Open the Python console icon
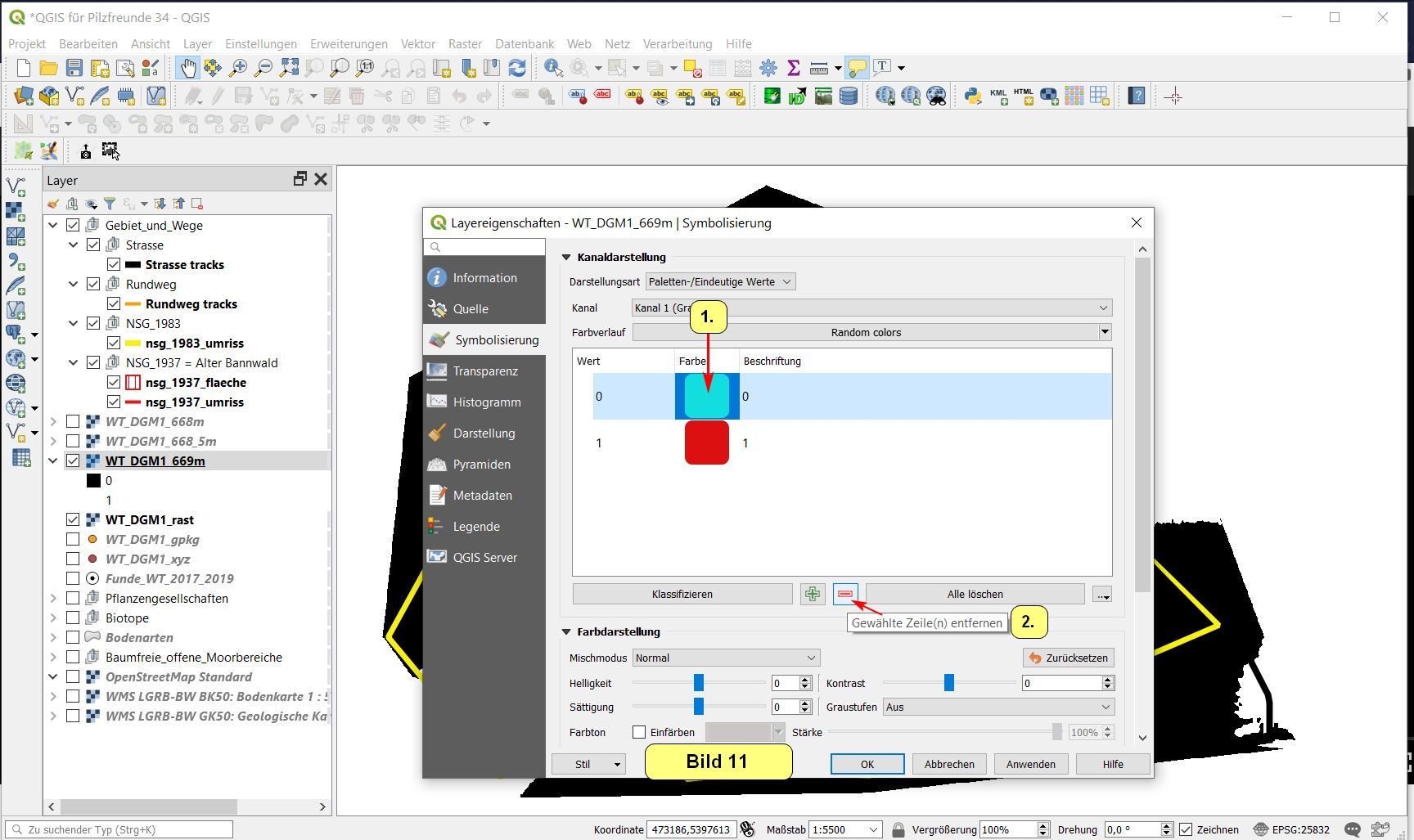Screen dimensions: 1414x840 pyautogui.click(x=972, y=97)
